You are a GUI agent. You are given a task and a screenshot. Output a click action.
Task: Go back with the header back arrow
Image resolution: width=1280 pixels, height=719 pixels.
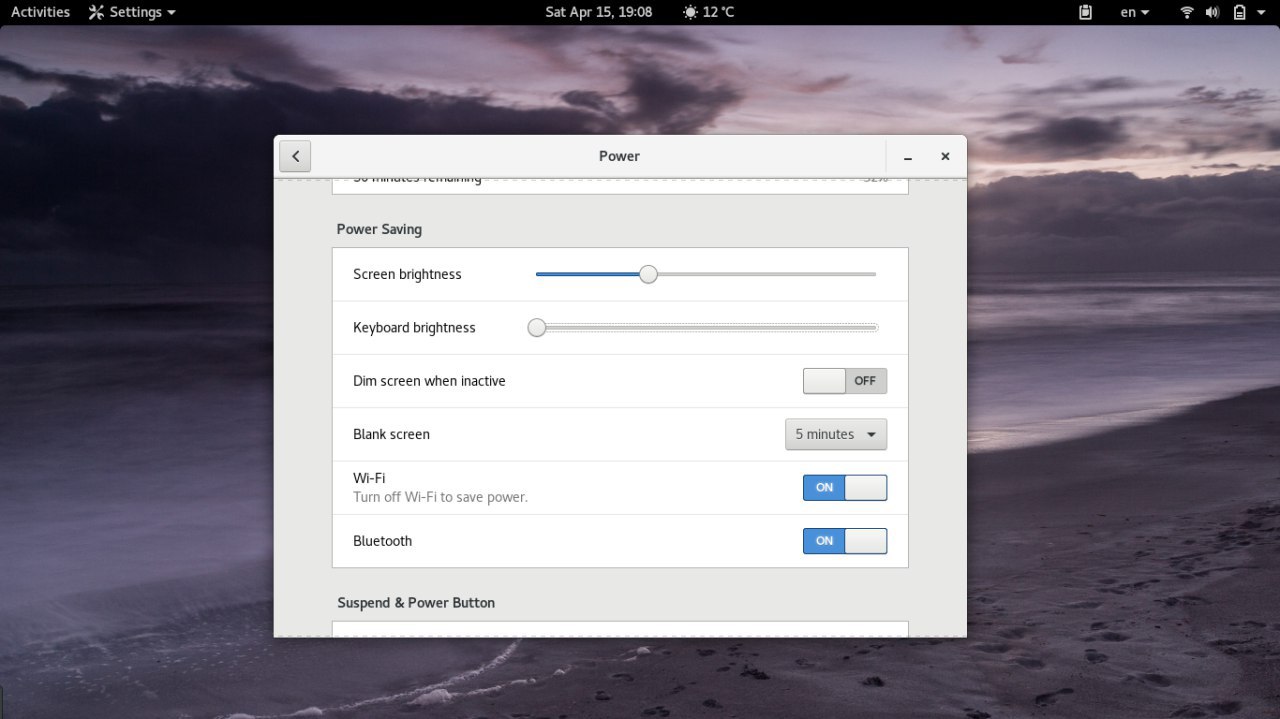pyautogui.click(x=295, y=156)
